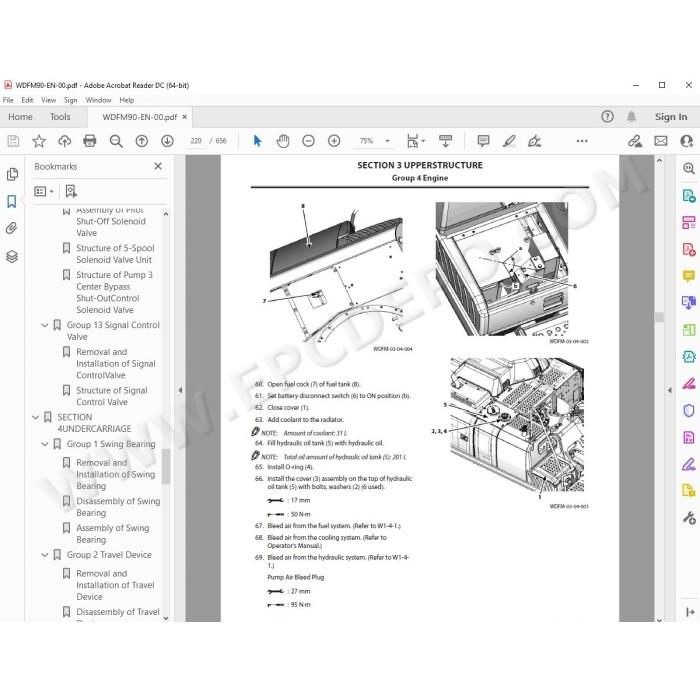Switch to the Tools tab
This screenshot has width=700, height=700.
[x=60, y=117]
